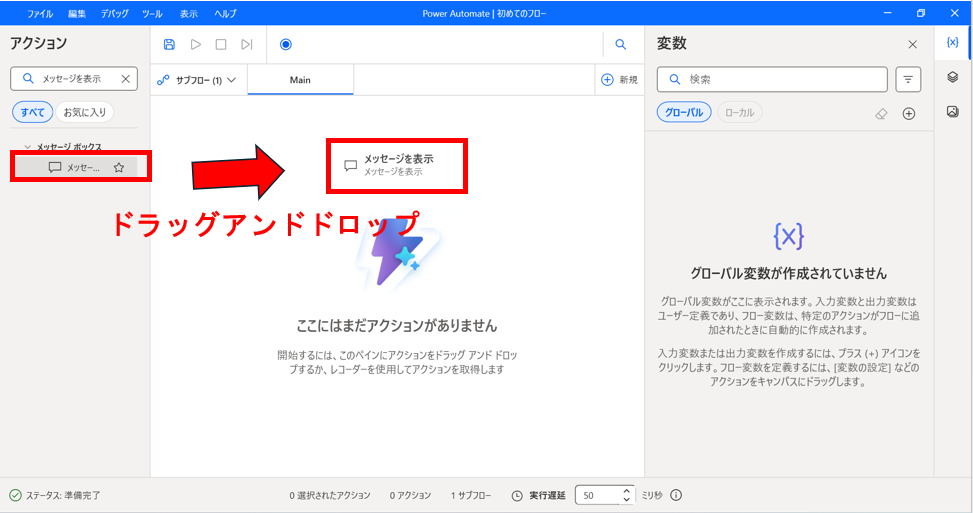Open the UI elements layers icon
This screenshot has width=973, height=513.
953,77
